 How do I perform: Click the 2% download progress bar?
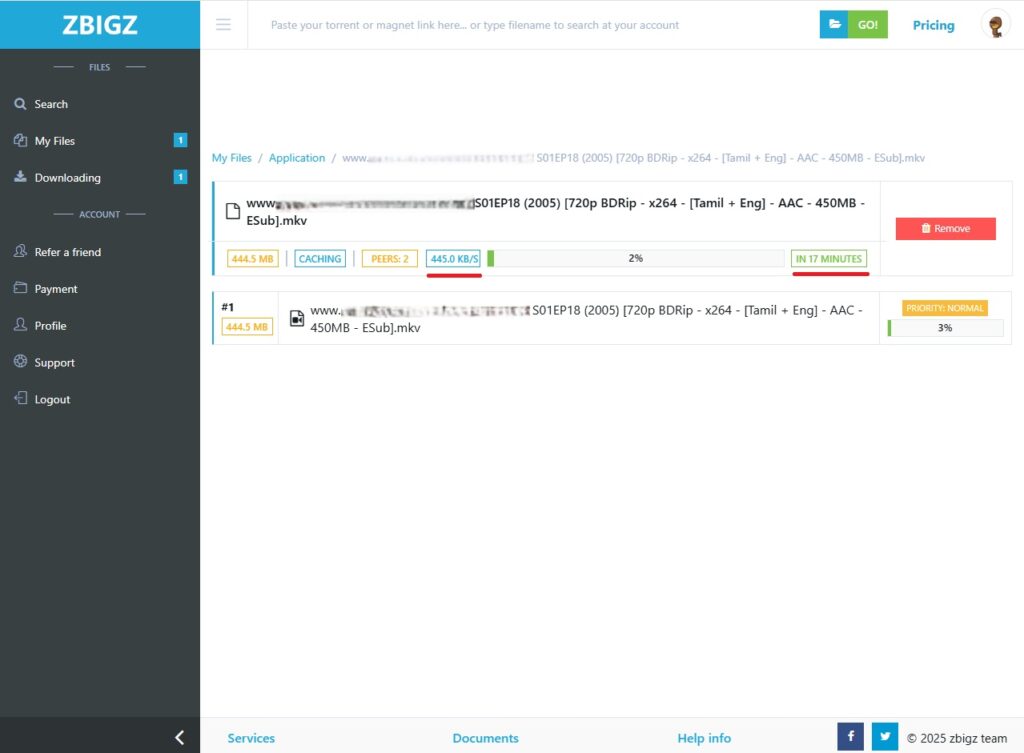click(x=635, y=259)
